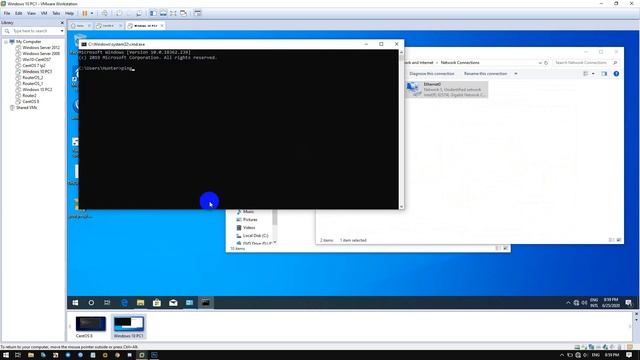Select the Ethernet0 network adapter
Screen dimensions: 640x360
447,89
